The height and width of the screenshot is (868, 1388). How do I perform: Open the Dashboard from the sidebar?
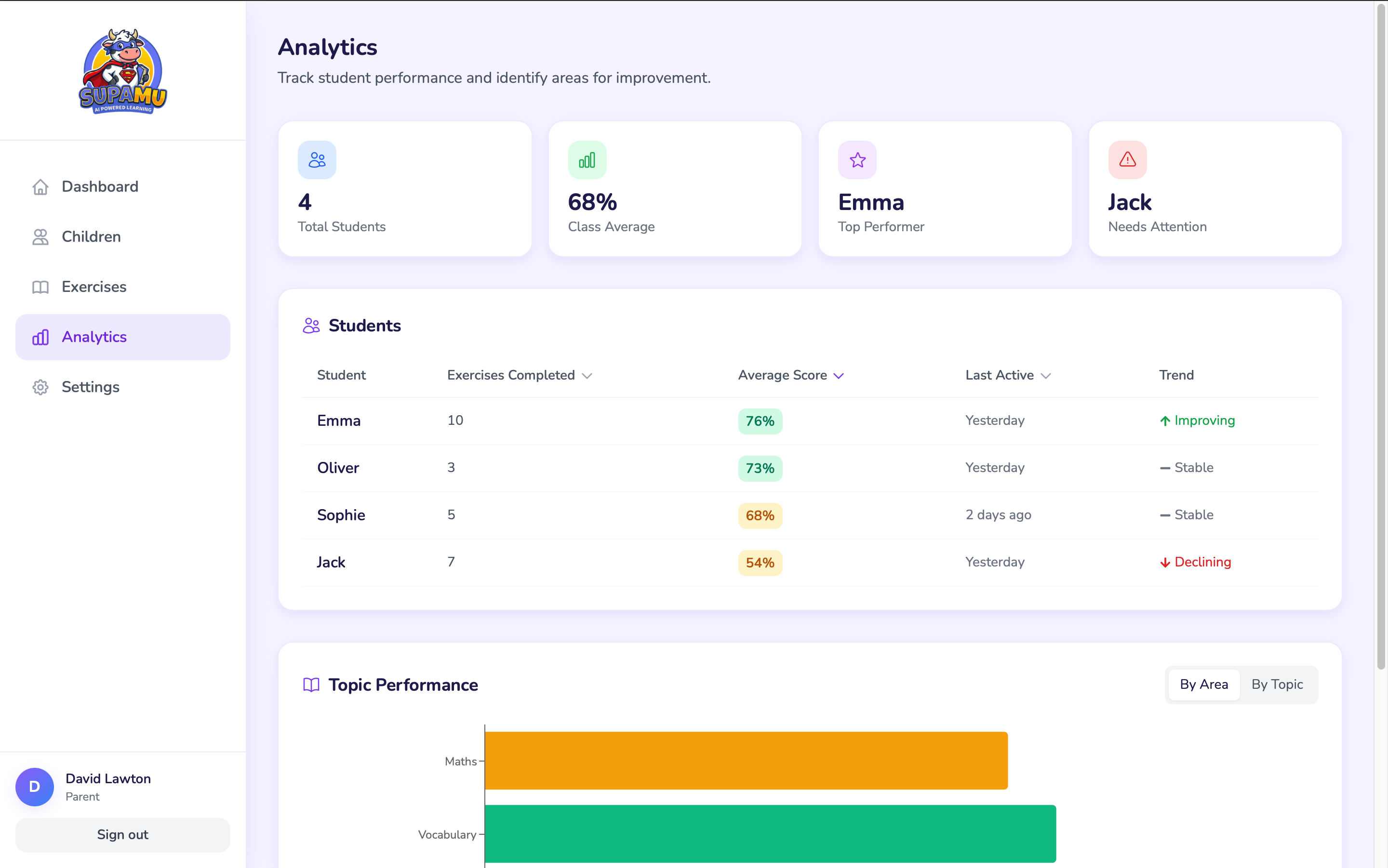click(40, 186)
